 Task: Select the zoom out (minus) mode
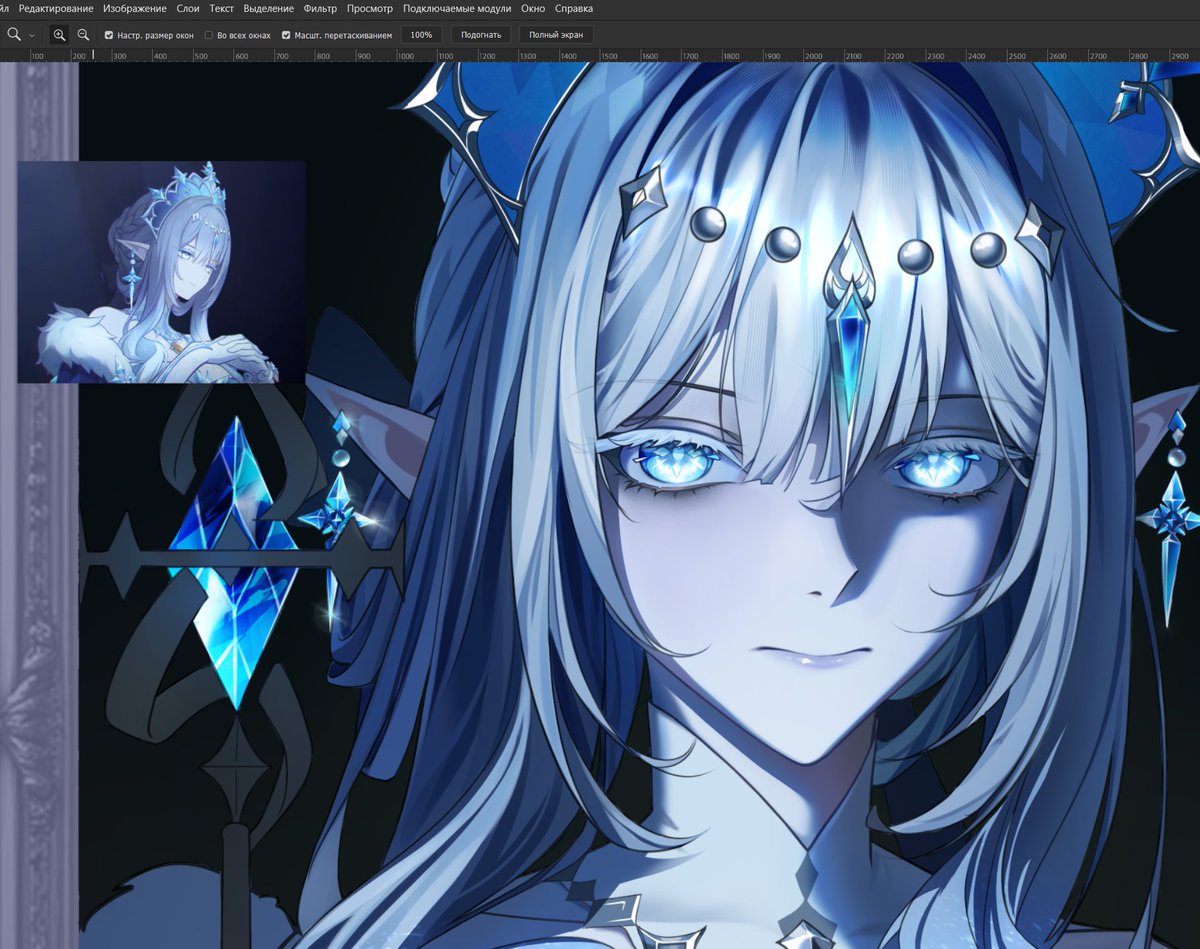point(83,34)
